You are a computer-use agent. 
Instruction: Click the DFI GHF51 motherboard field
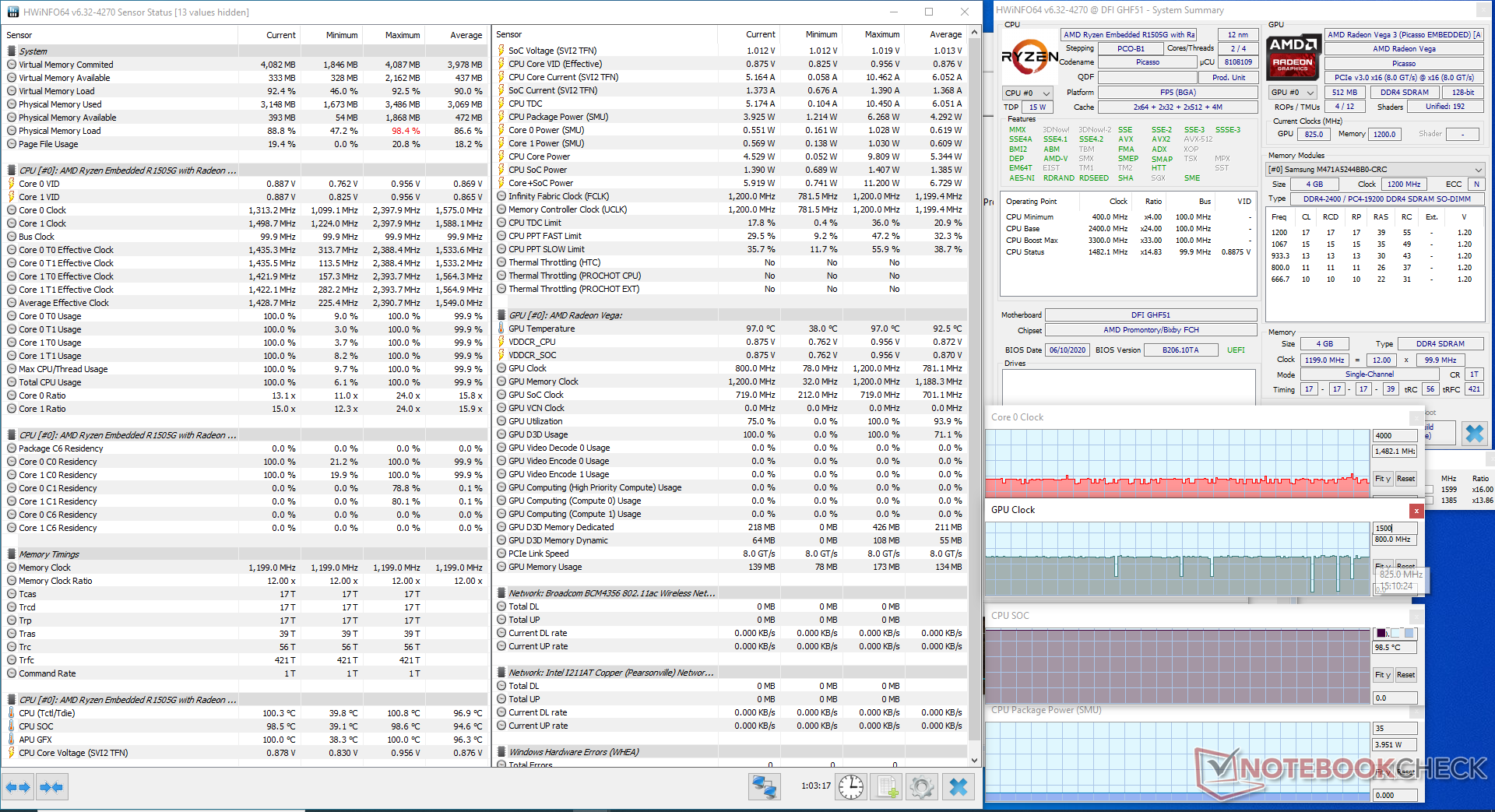[1150, 315]
